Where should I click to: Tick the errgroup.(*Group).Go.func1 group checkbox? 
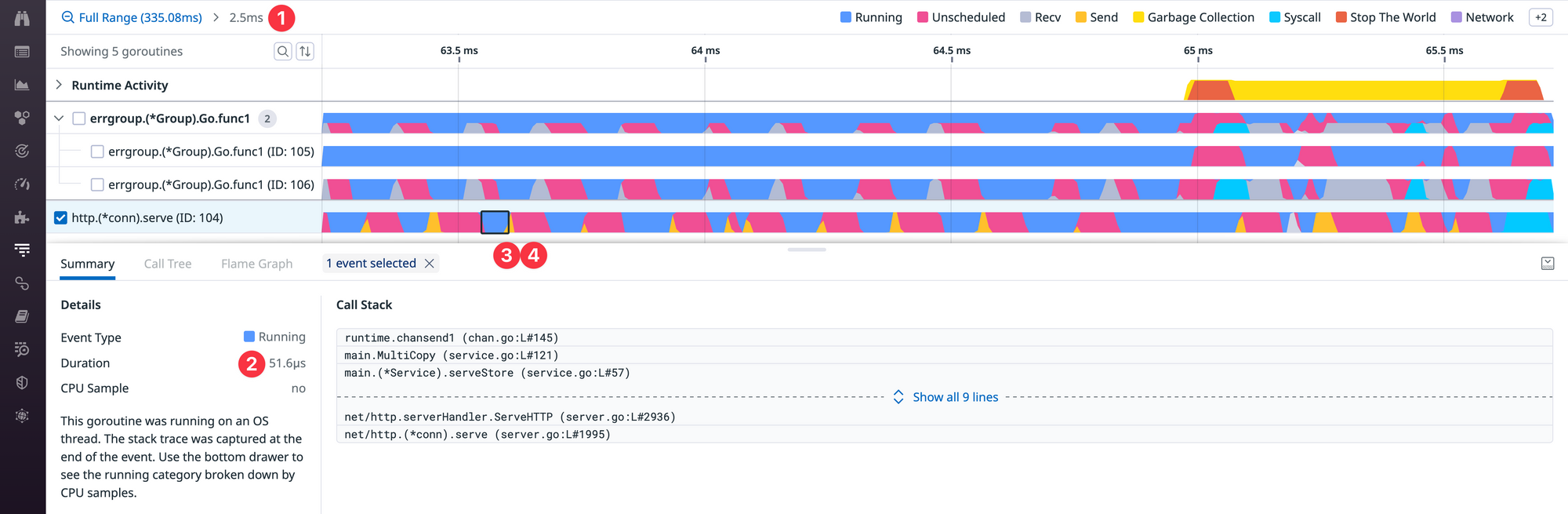tap(78, 118)
